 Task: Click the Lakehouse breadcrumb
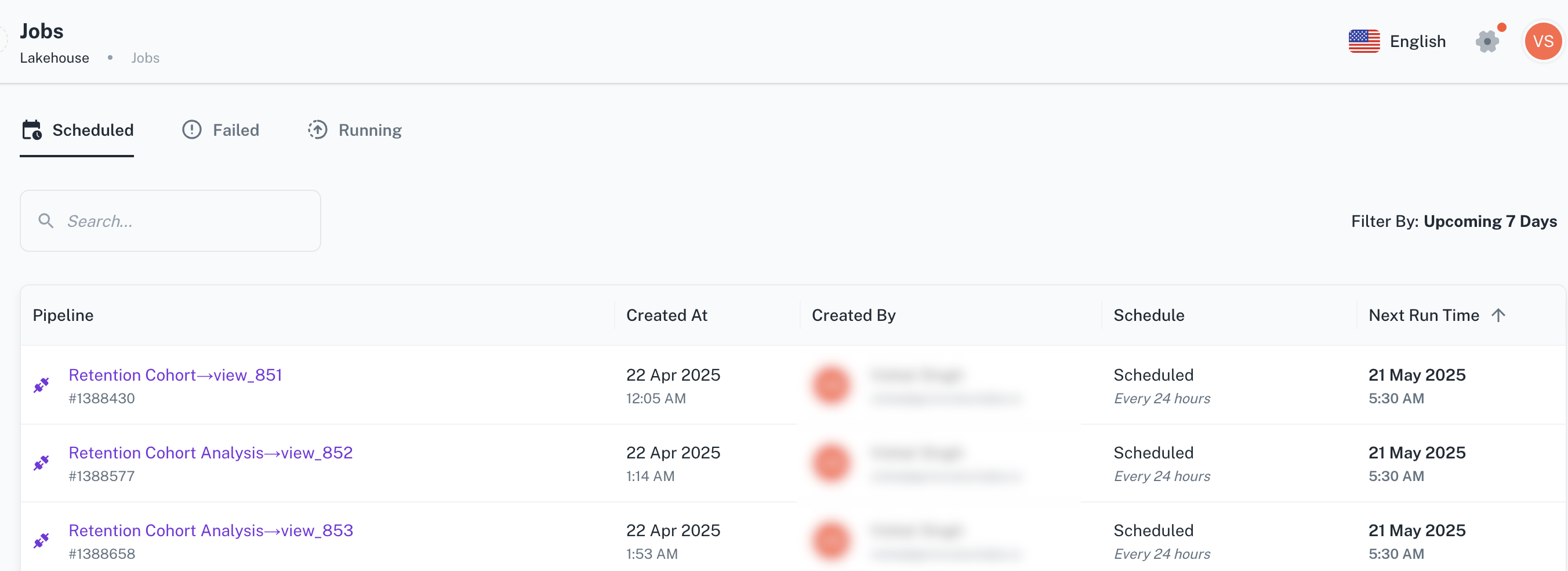click(54, 58)
